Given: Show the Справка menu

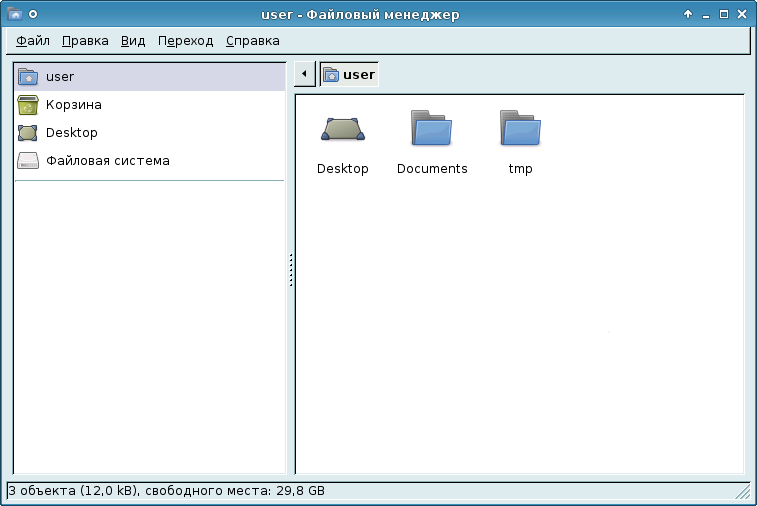Looking at the screenshot, I should [253, 41].
